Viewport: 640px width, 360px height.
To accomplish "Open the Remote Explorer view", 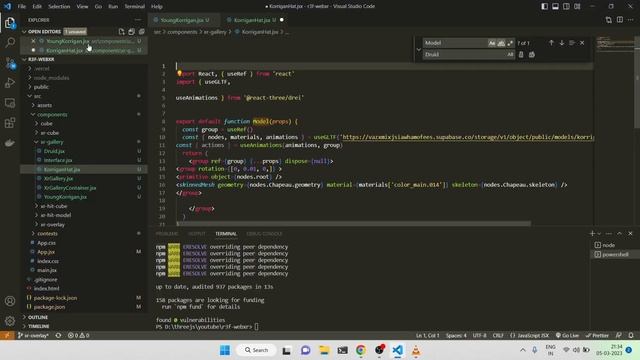I will click(10, 103).
